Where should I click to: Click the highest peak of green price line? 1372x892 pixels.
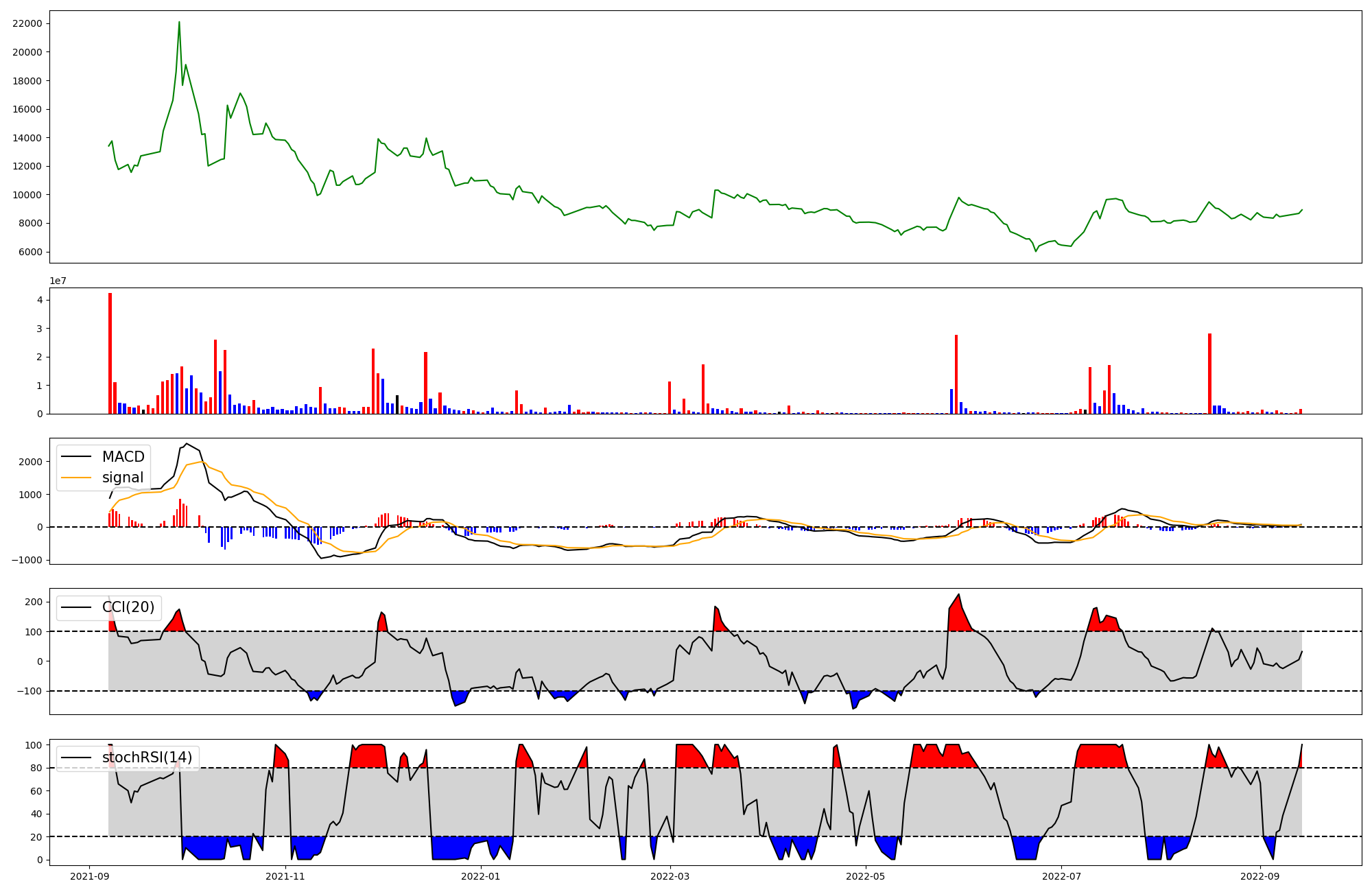(x=179, y=23)
